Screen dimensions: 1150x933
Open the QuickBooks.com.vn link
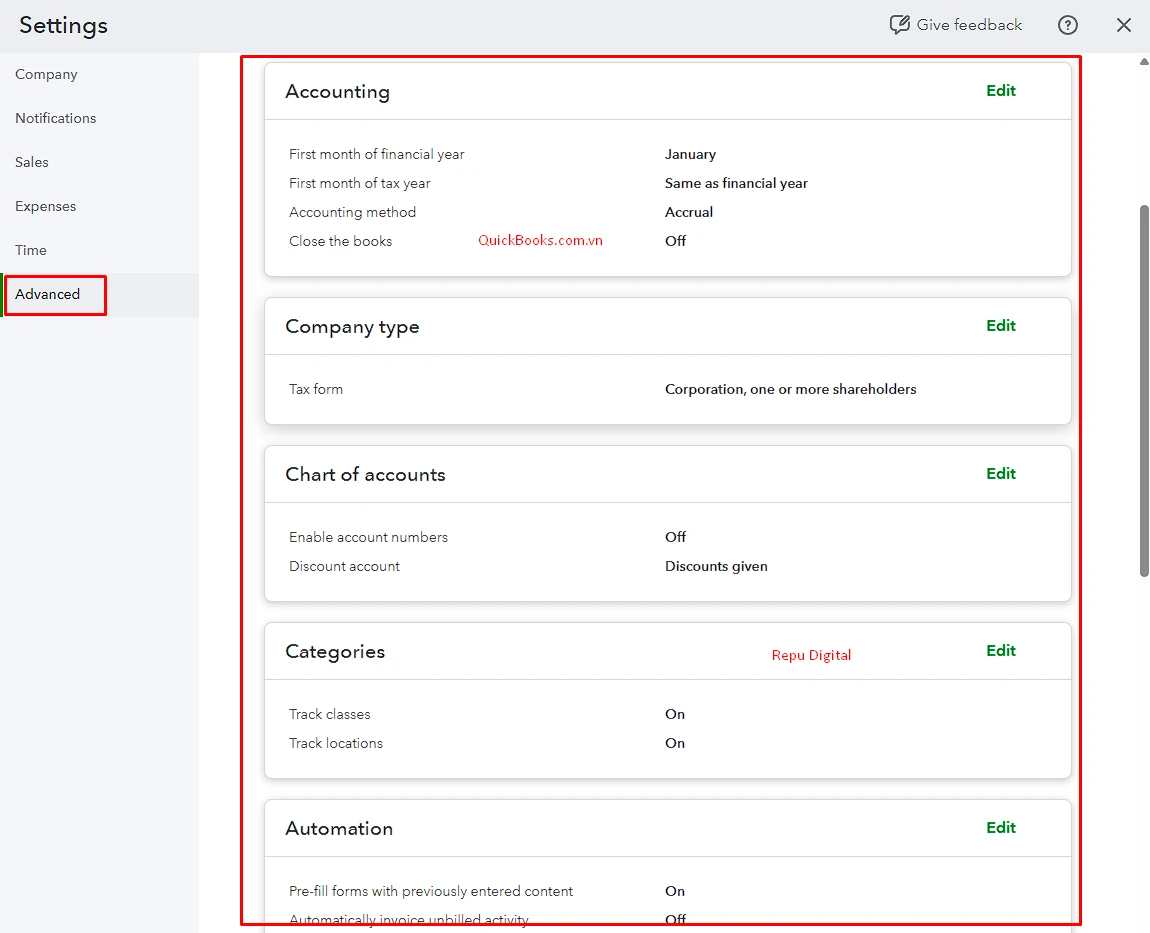[x=540, y=240]
